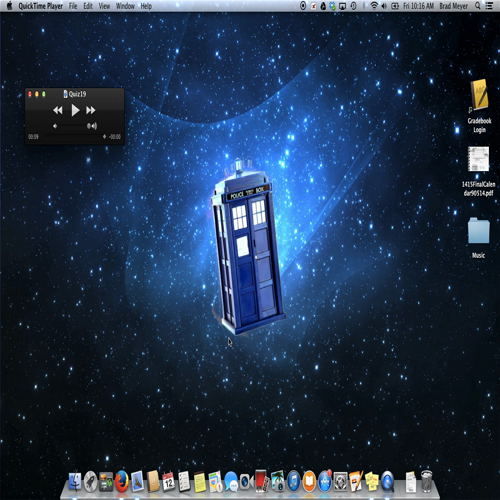Open Pages in the Dock
Screen dimensions: 500x500
356,481
